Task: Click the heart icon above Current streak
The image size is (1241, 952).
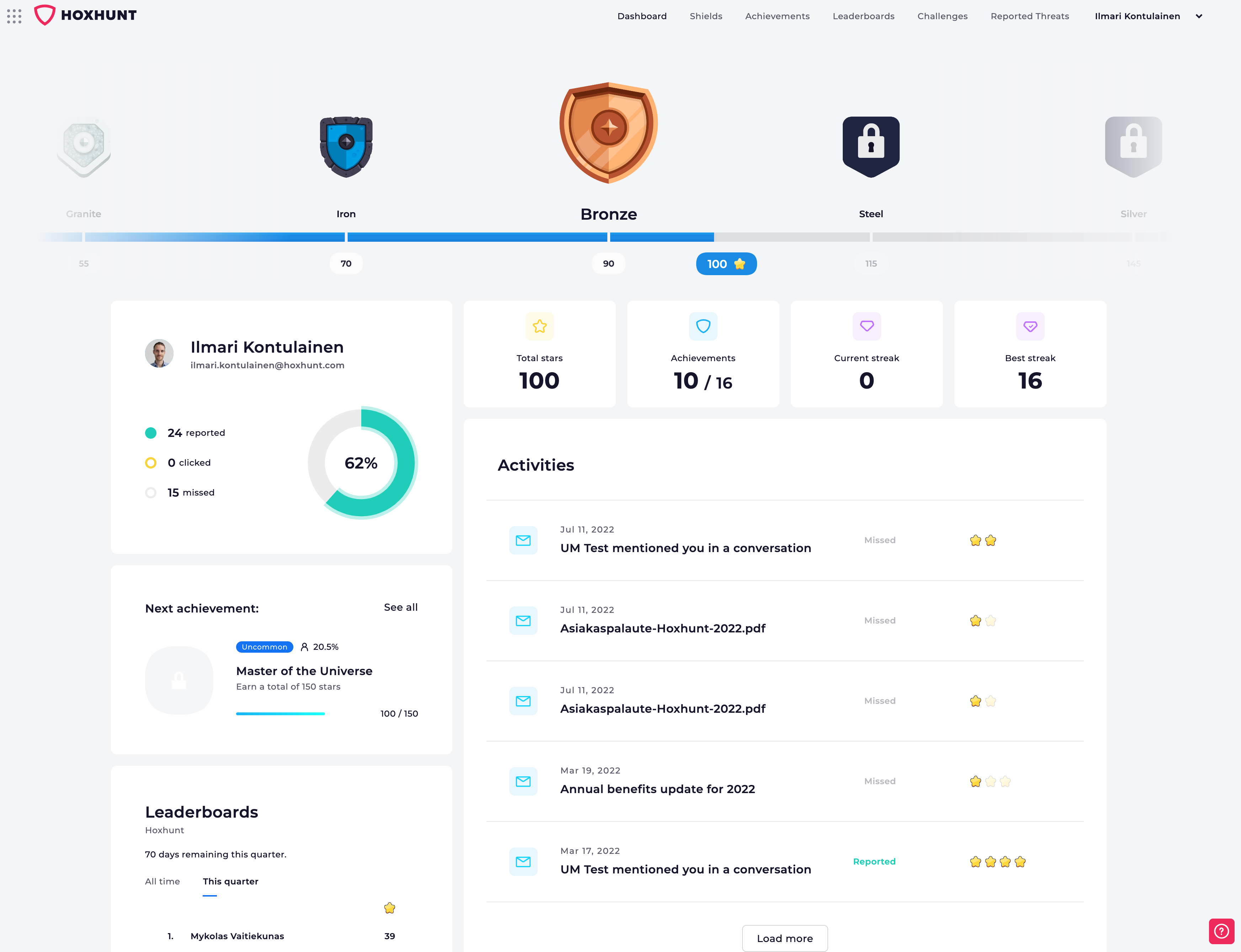Action: (x=867, y=326)
